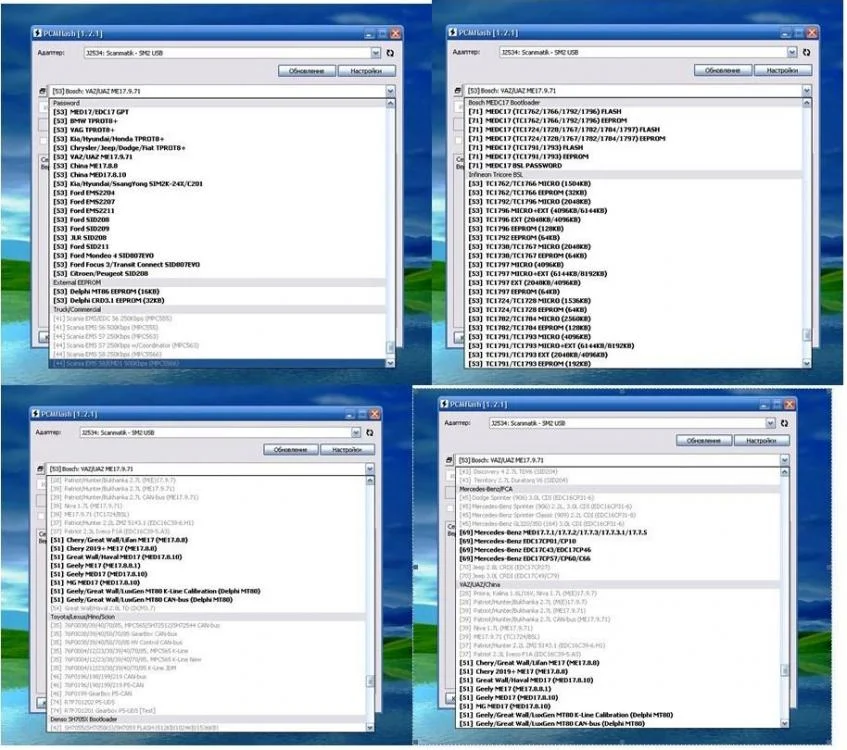Open the adapter dropdown arrow in the MEDC17 Bootloader window
Image resolution: width=847 pixels, height=750 pixels.
click(x=791, y=52)
